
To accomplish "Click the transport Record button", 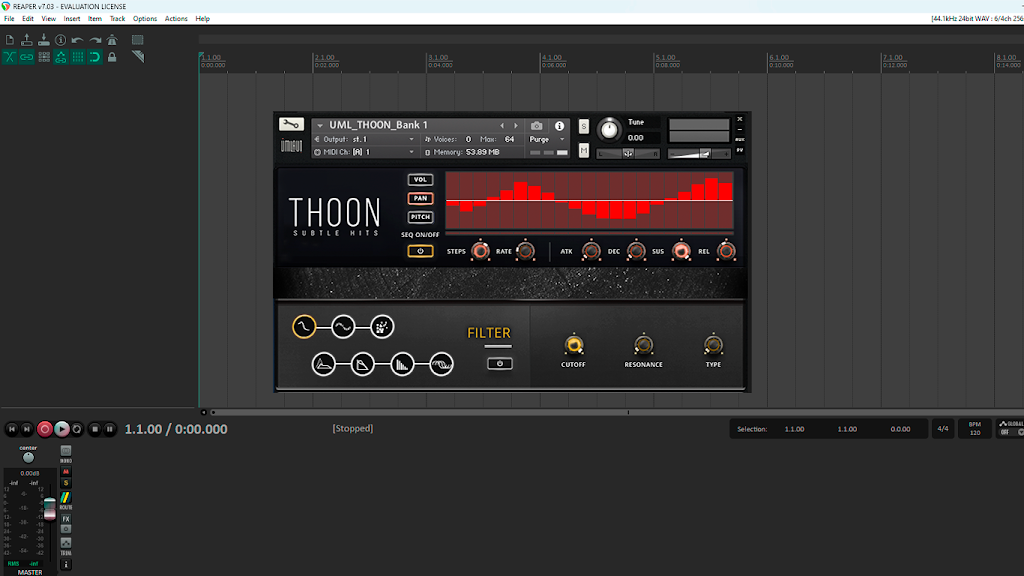I will tap(44, 429).
